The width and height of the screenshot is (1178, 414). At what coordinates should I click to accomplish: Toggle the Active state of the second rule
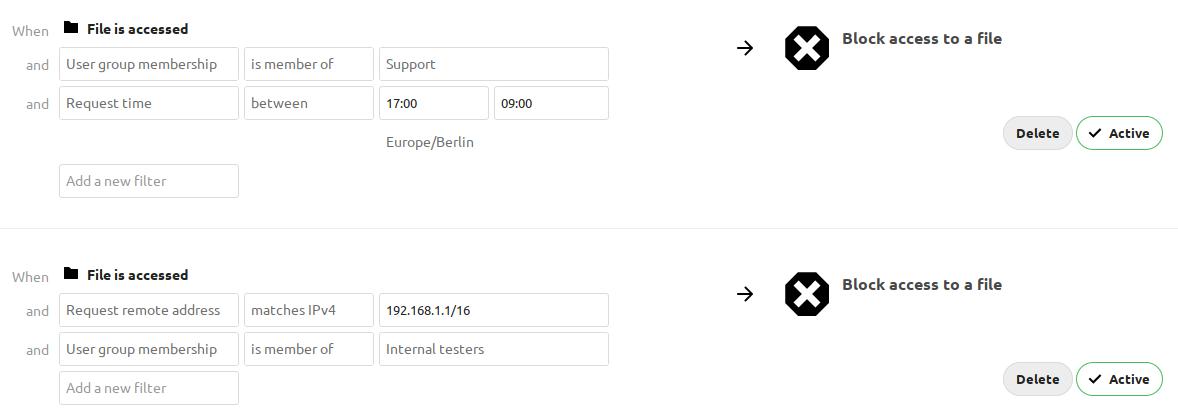[1119, 379]
